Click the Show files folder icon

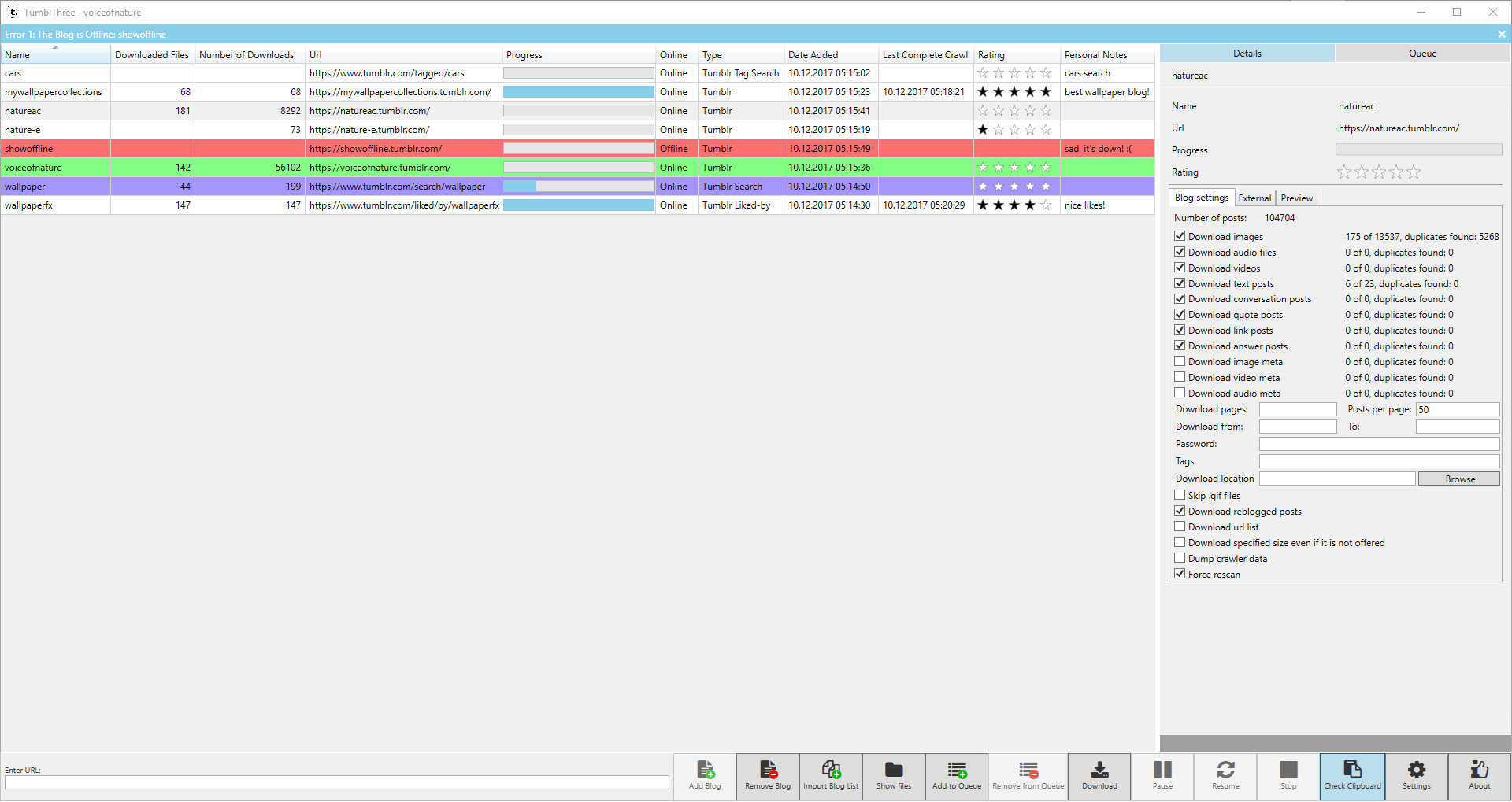tap(894, 769)
